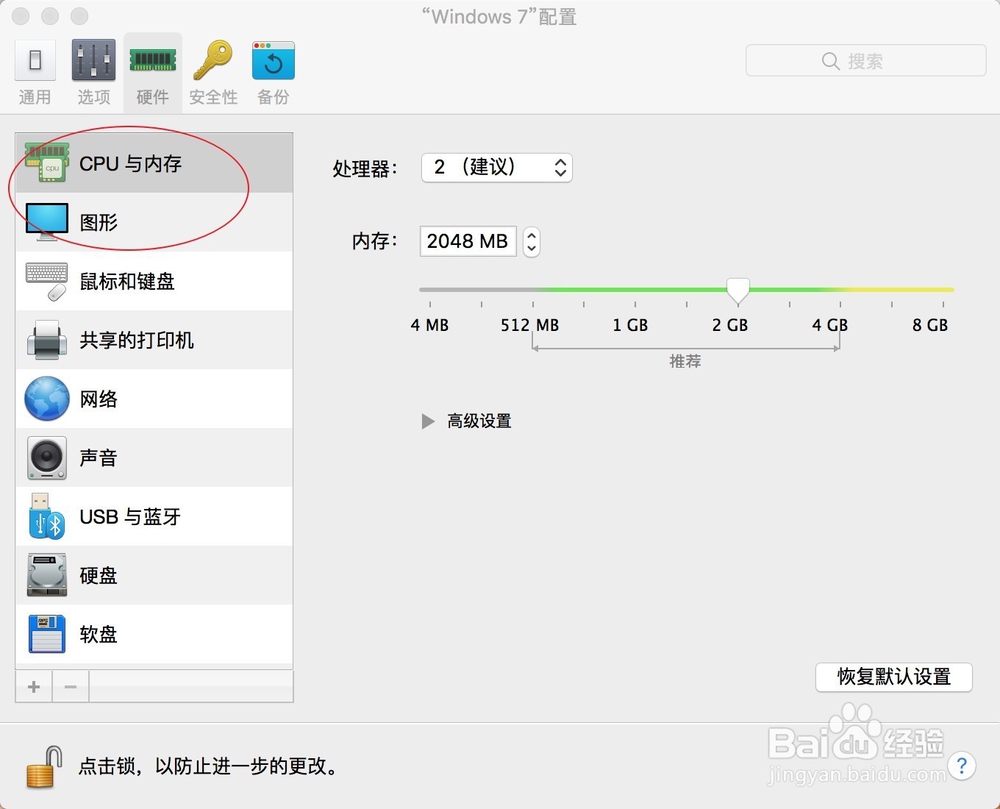Select the 硬件 (Hardware) memory chip icon

pyautogui.click(x=152, y=61)
